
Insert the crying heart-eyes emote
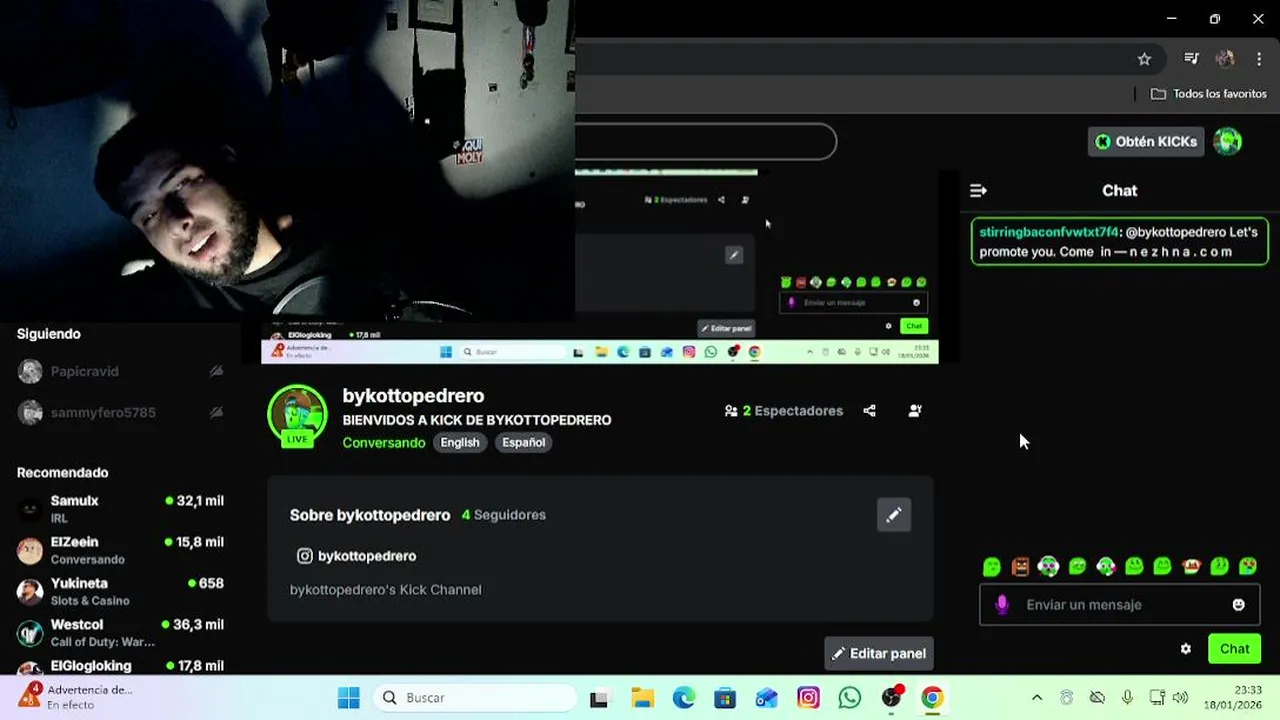pyautogui.click(x=1248, y=567)
